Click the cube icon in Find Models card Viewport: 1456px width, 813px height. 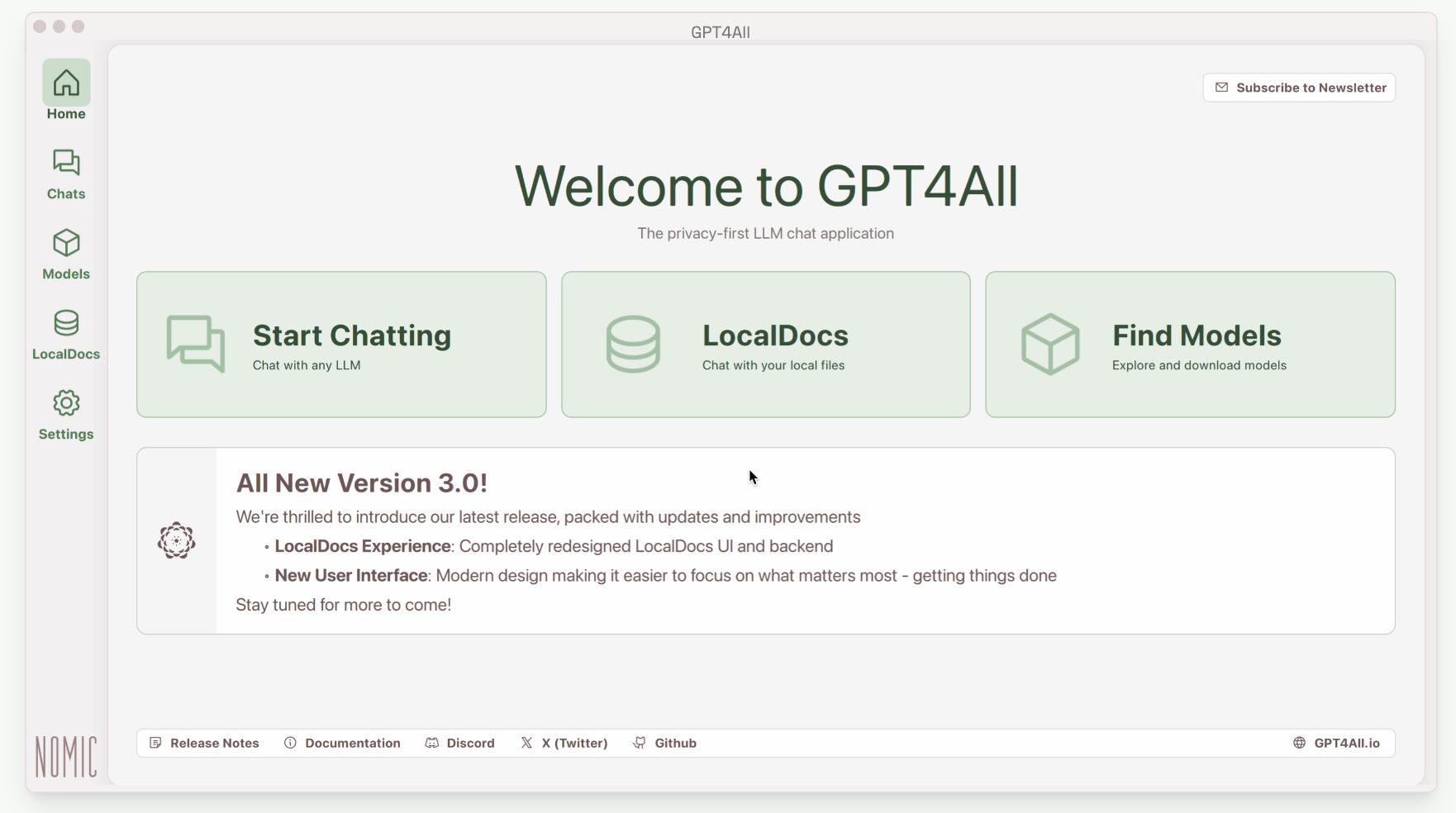(1050, 345)
